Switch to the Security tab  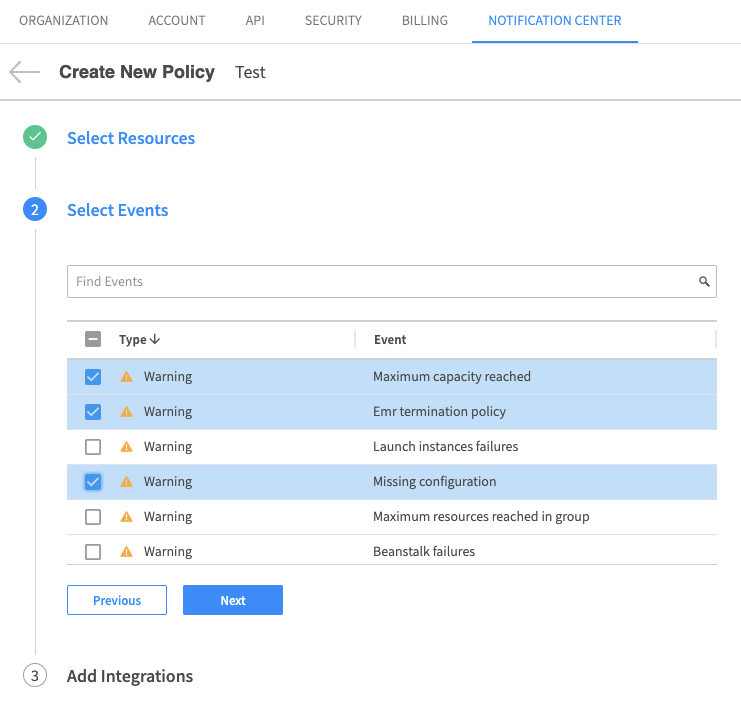click(x=333, y=20)
